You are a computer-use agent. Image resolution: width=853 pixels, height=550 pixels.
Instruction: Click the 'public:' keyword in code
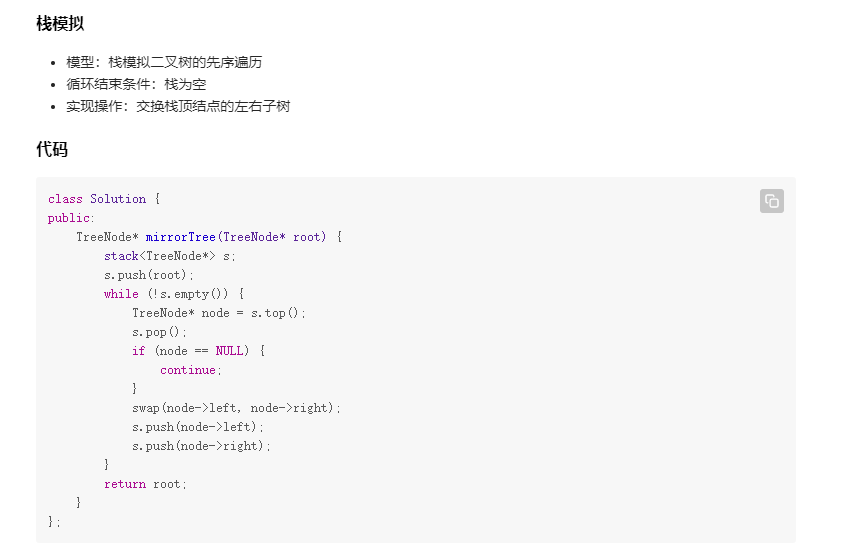click(71, 218)
